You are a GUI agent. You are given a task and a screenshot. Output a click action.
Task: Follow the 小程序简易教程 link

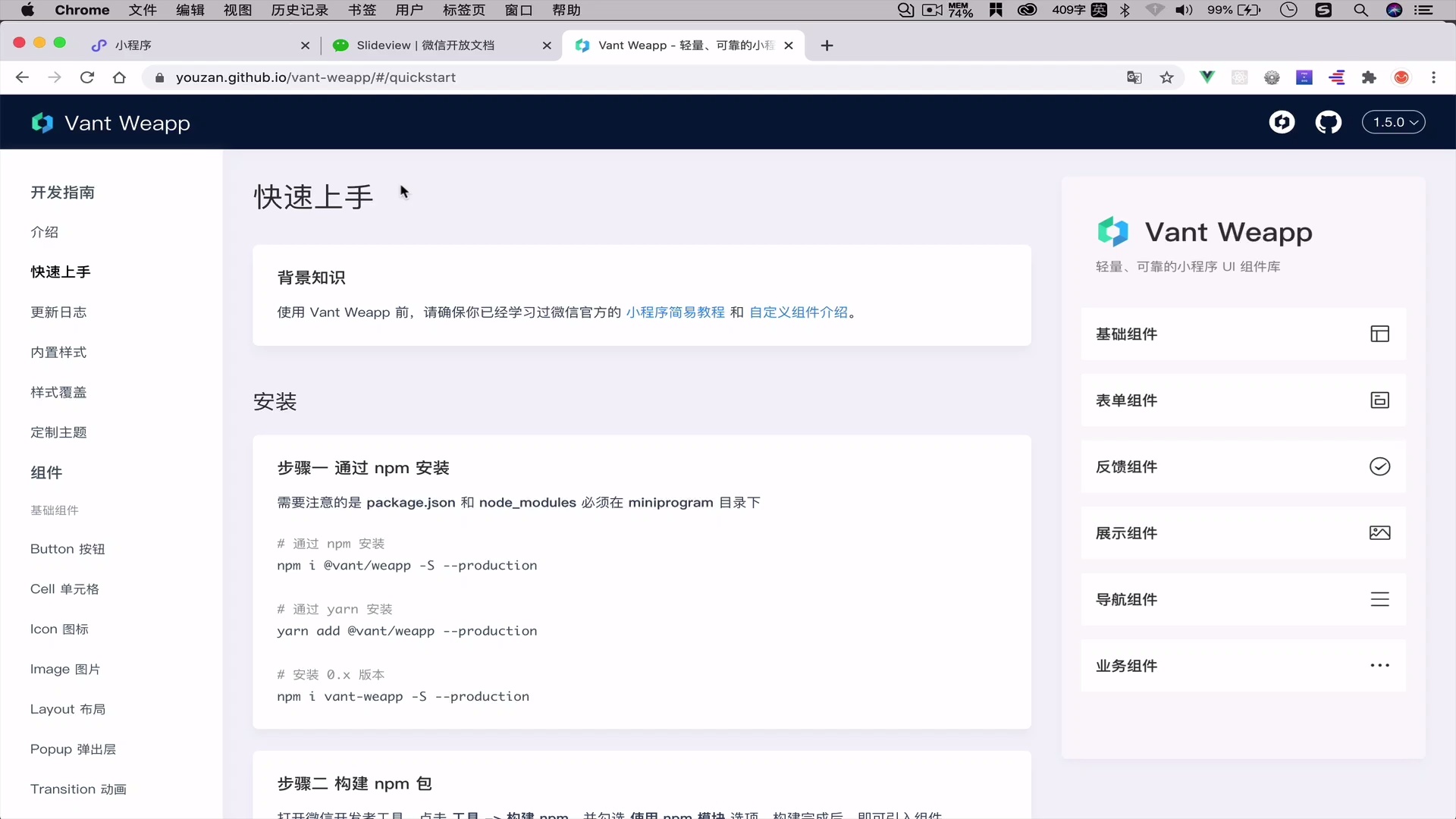[675, 312]
